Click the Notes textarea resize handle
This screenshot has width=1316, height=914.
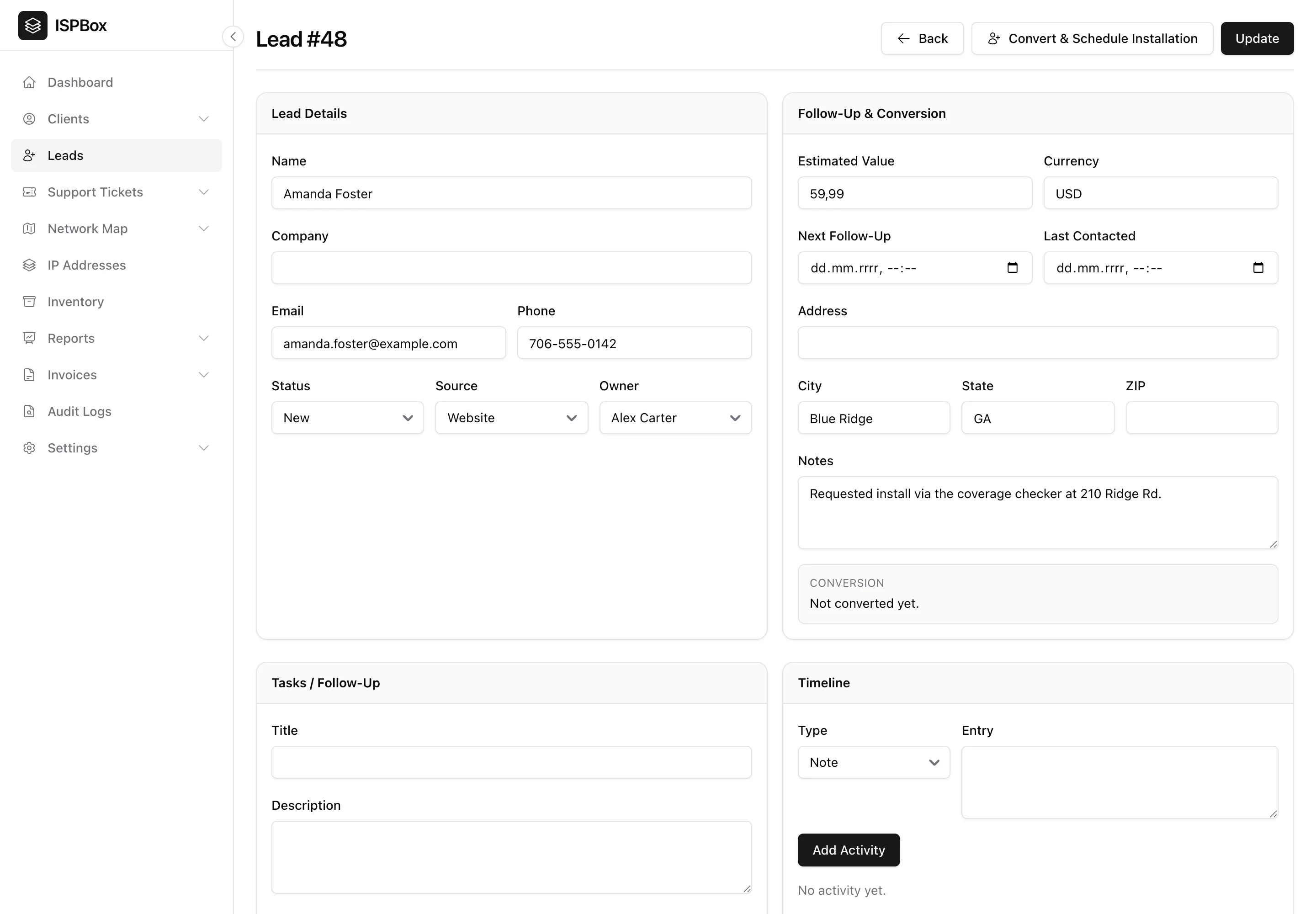point(1273,544)
